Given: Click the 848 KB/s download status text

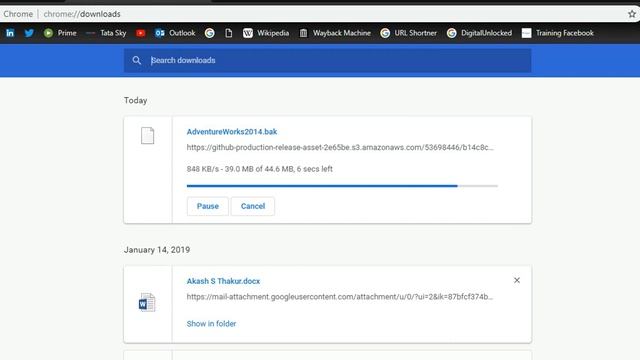Looking at the screenshot, I should coord(260,169).
